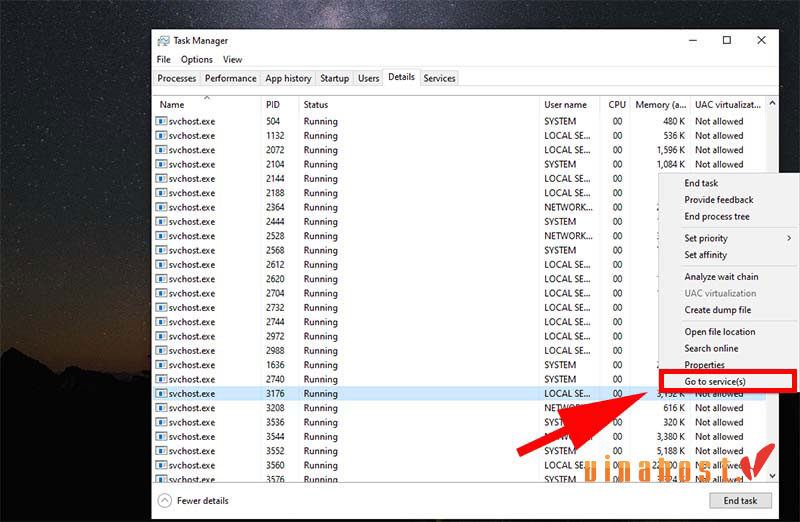This screenshot has width=800, height=522.
Task: Click the icon of svchost.exe PID 1636
Action: (161, 365)
